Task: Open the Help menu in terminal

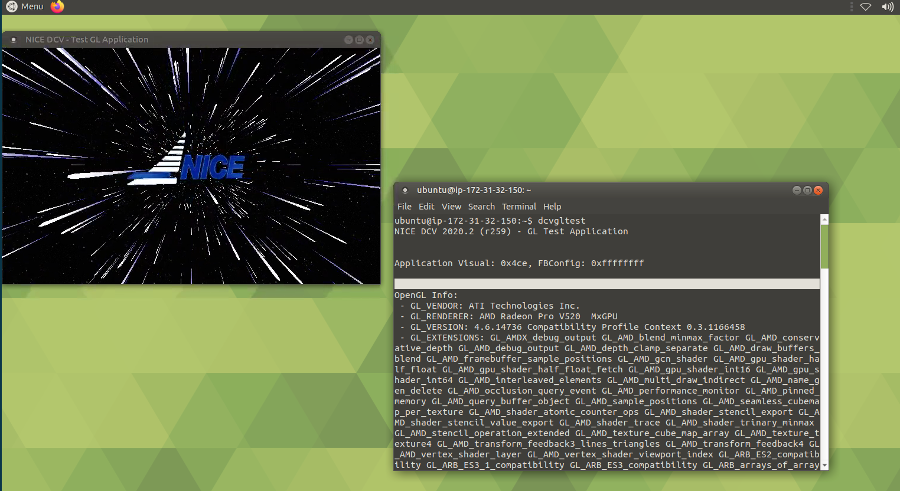Action: [x=552, y=206]
